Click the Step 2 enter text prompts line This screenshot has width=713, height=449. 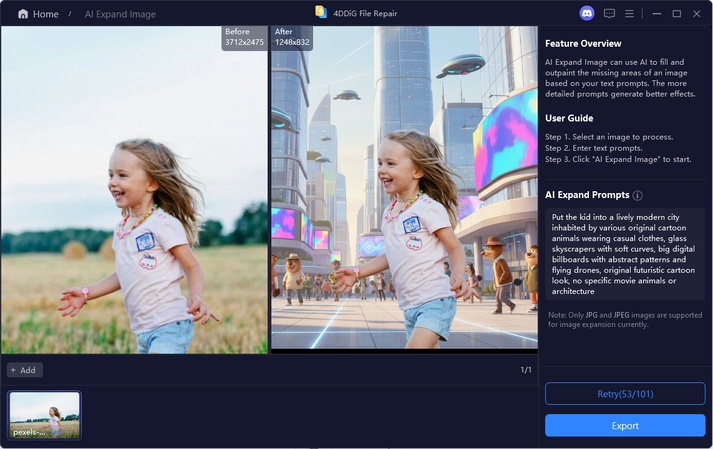(593, 148)
